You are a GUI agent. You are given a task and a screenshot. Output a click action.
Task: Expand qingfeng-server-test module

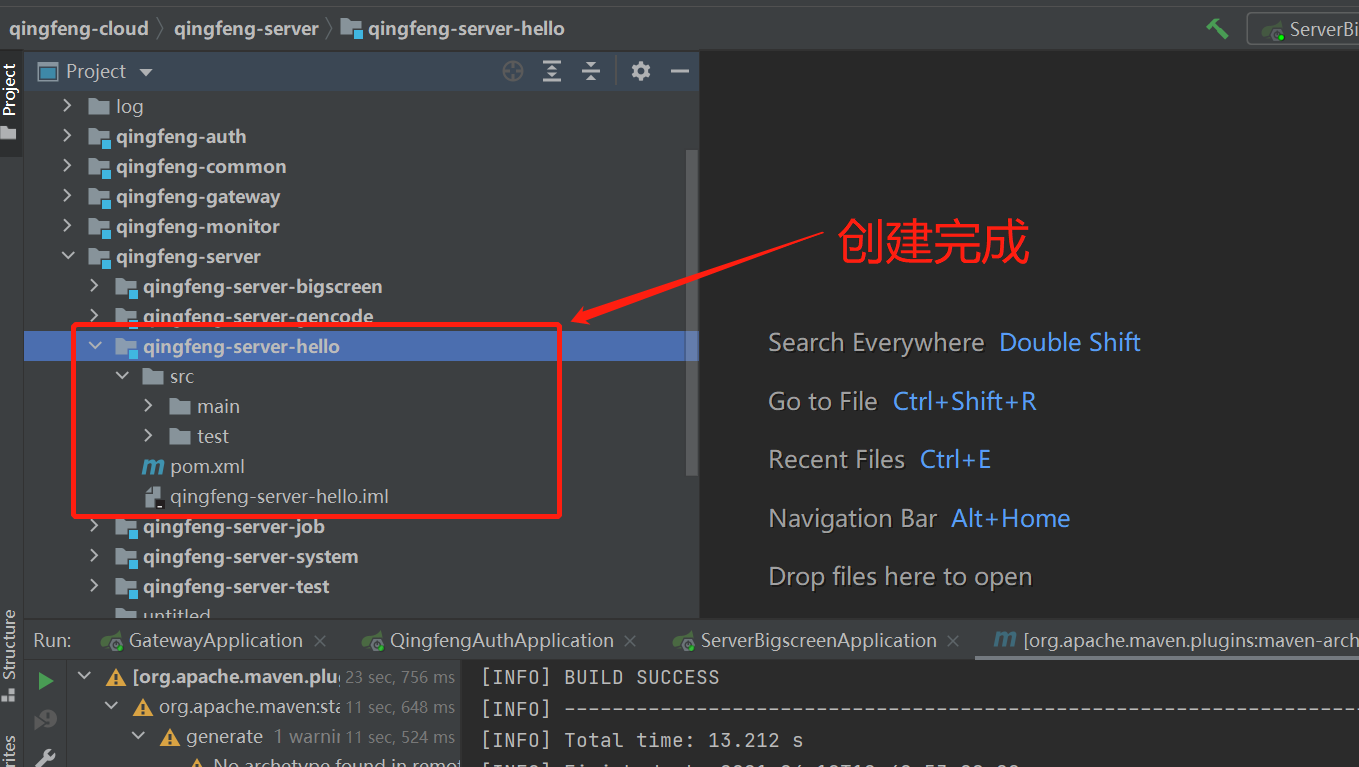coord(94,586)
